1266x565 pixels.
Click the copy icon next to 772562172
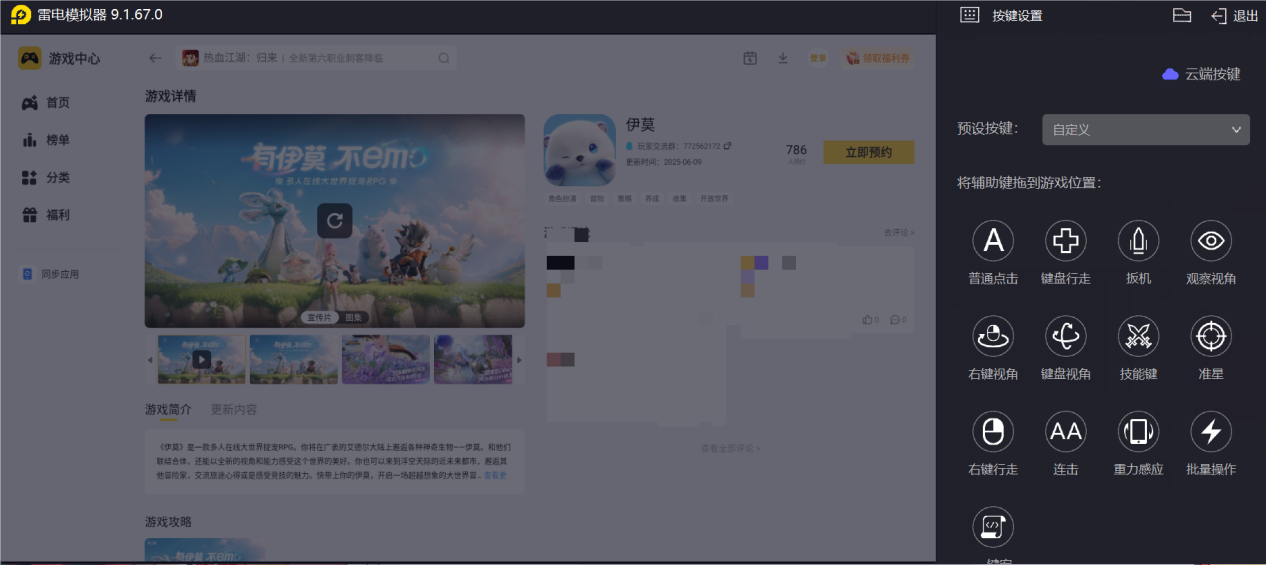727,146
